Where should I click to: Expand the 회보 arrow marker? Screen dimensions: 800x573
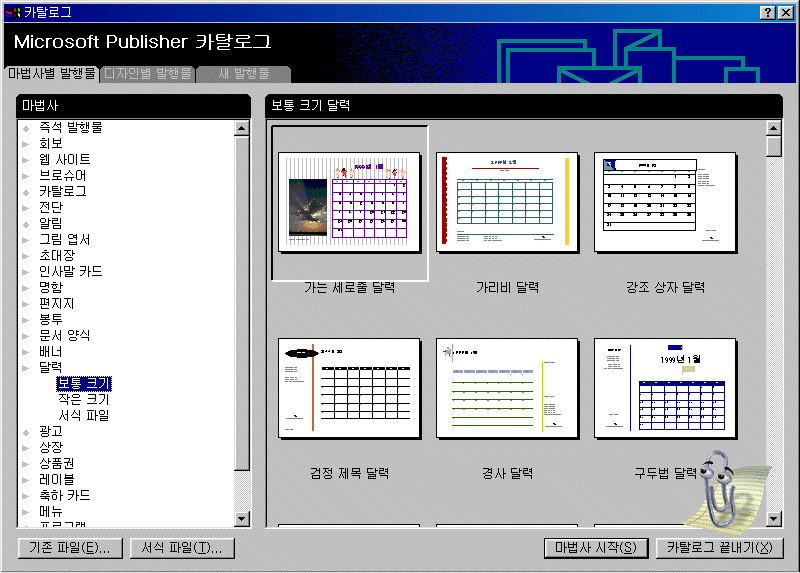(x=26, y=144)
